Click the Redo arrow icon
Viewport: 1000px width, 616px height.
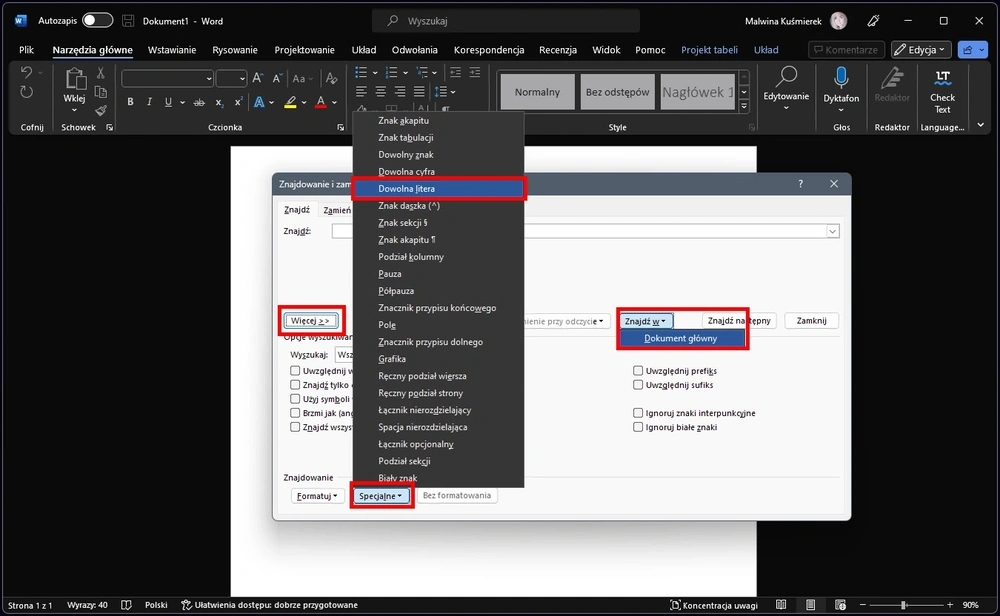(x=26, y=92)
